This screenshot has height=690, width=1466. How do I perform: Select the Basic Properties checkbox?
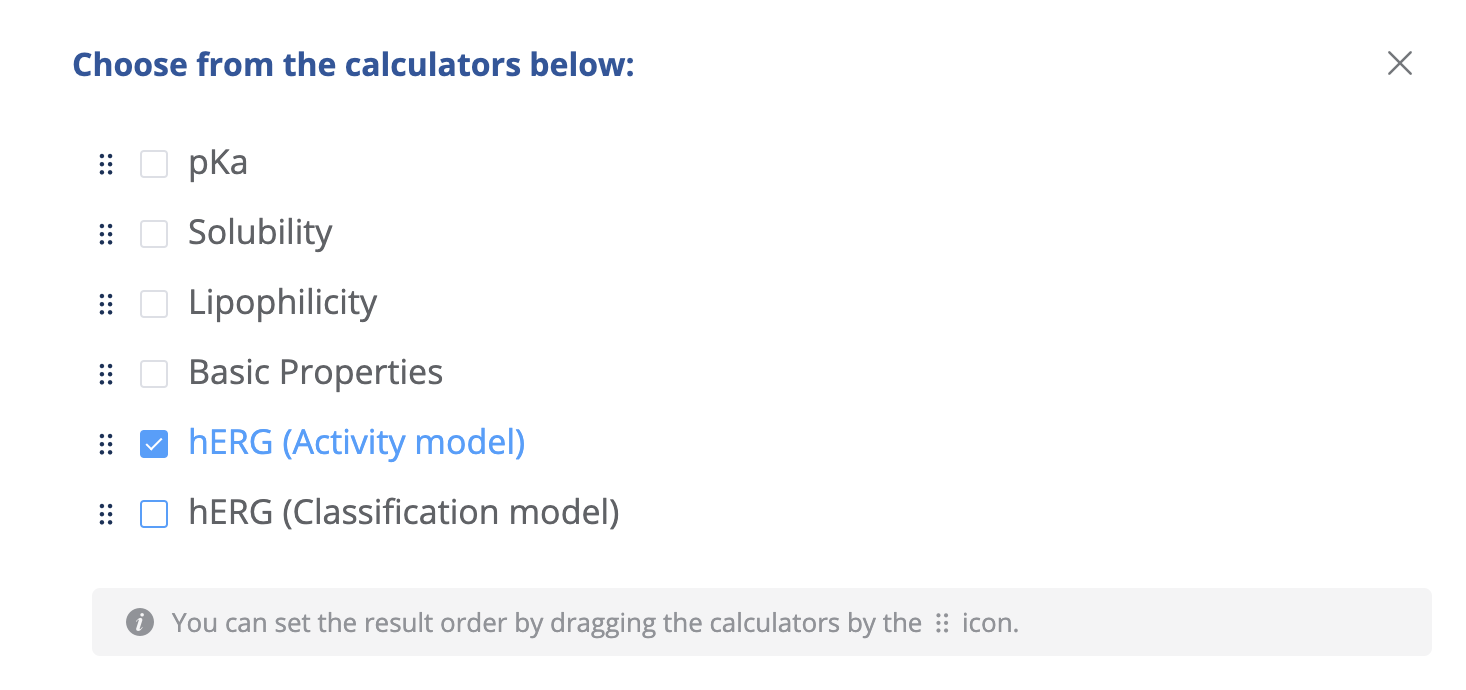[154, 374]
